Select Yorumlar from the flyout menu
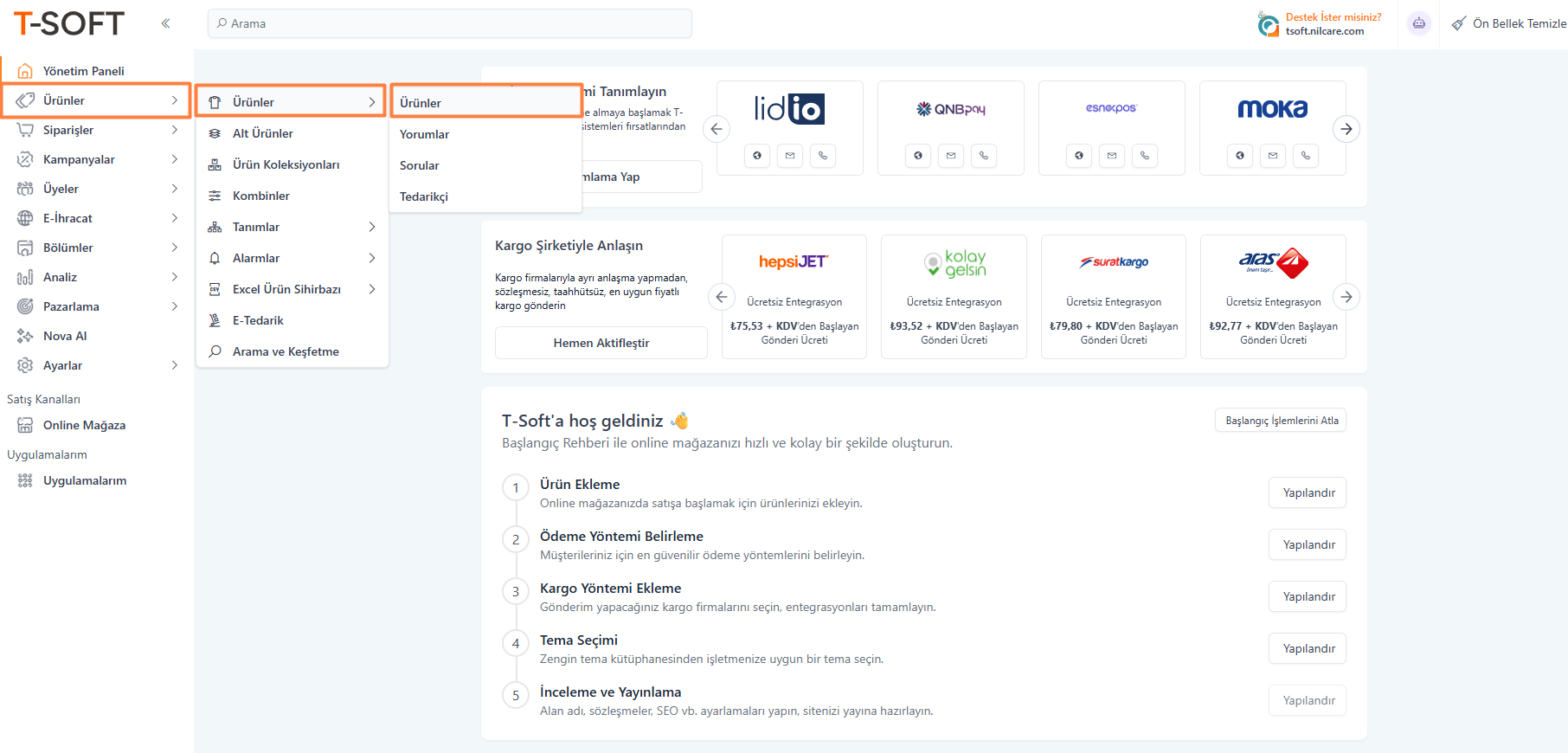The image size is (1568, 753). click(425, 134)
